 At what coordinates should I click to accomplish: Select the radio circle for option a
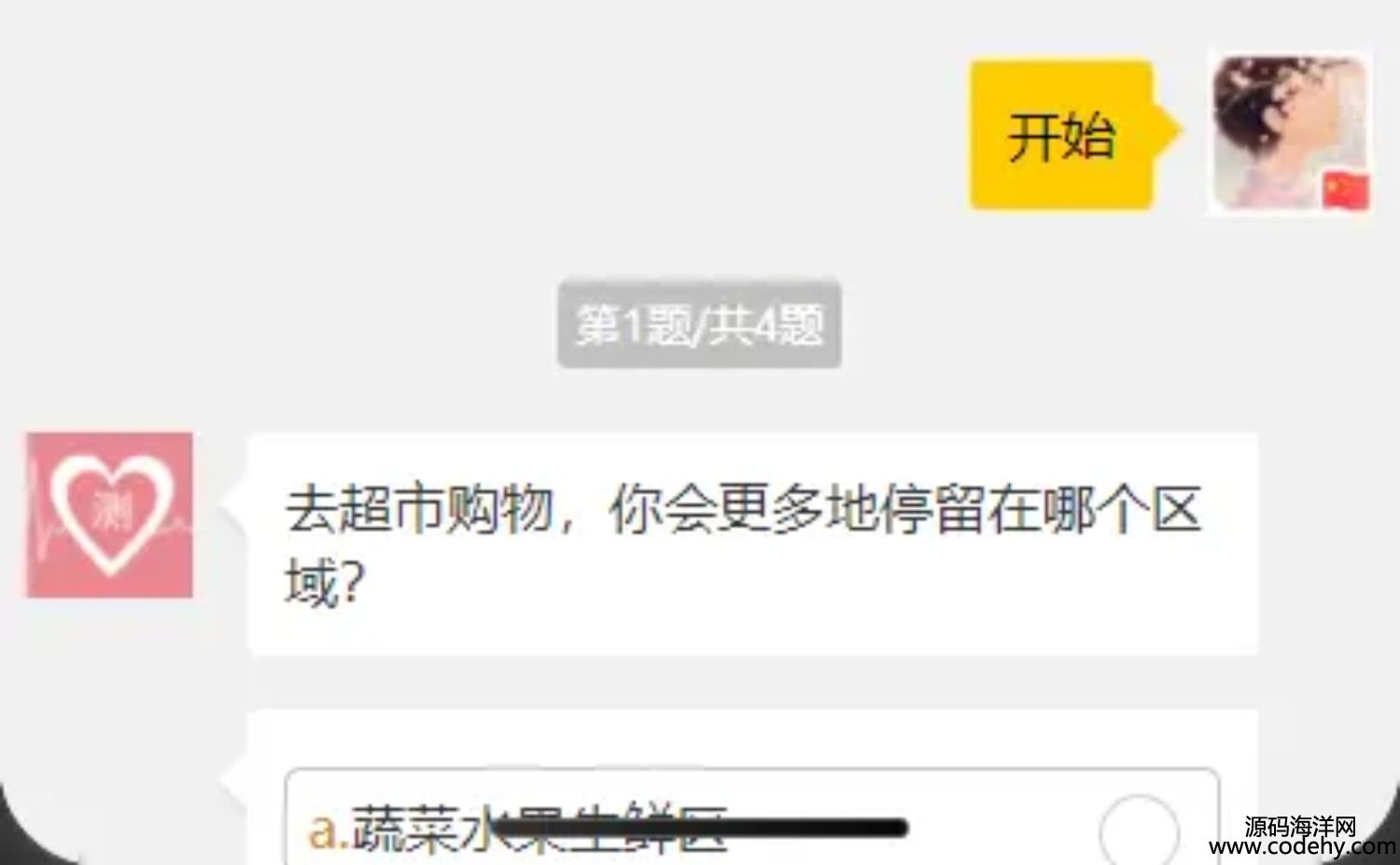[1139, 831]
